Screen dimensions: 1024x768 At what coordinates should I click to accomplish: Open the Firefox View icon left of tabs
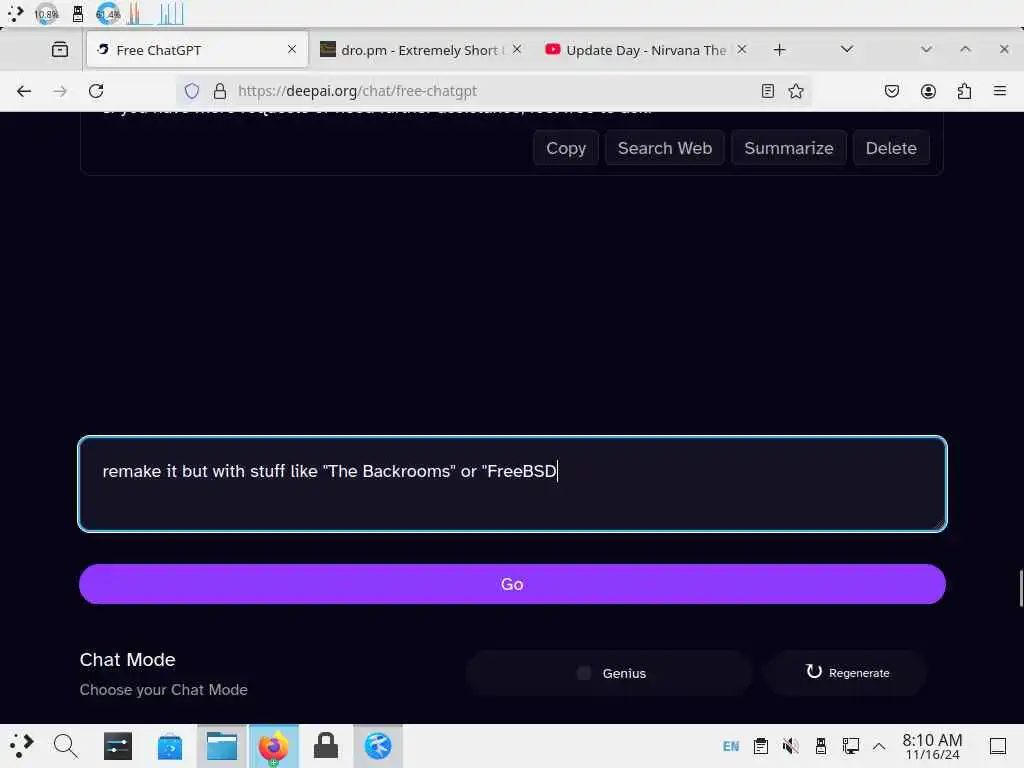pyautogui.click(x=59, y=50)
